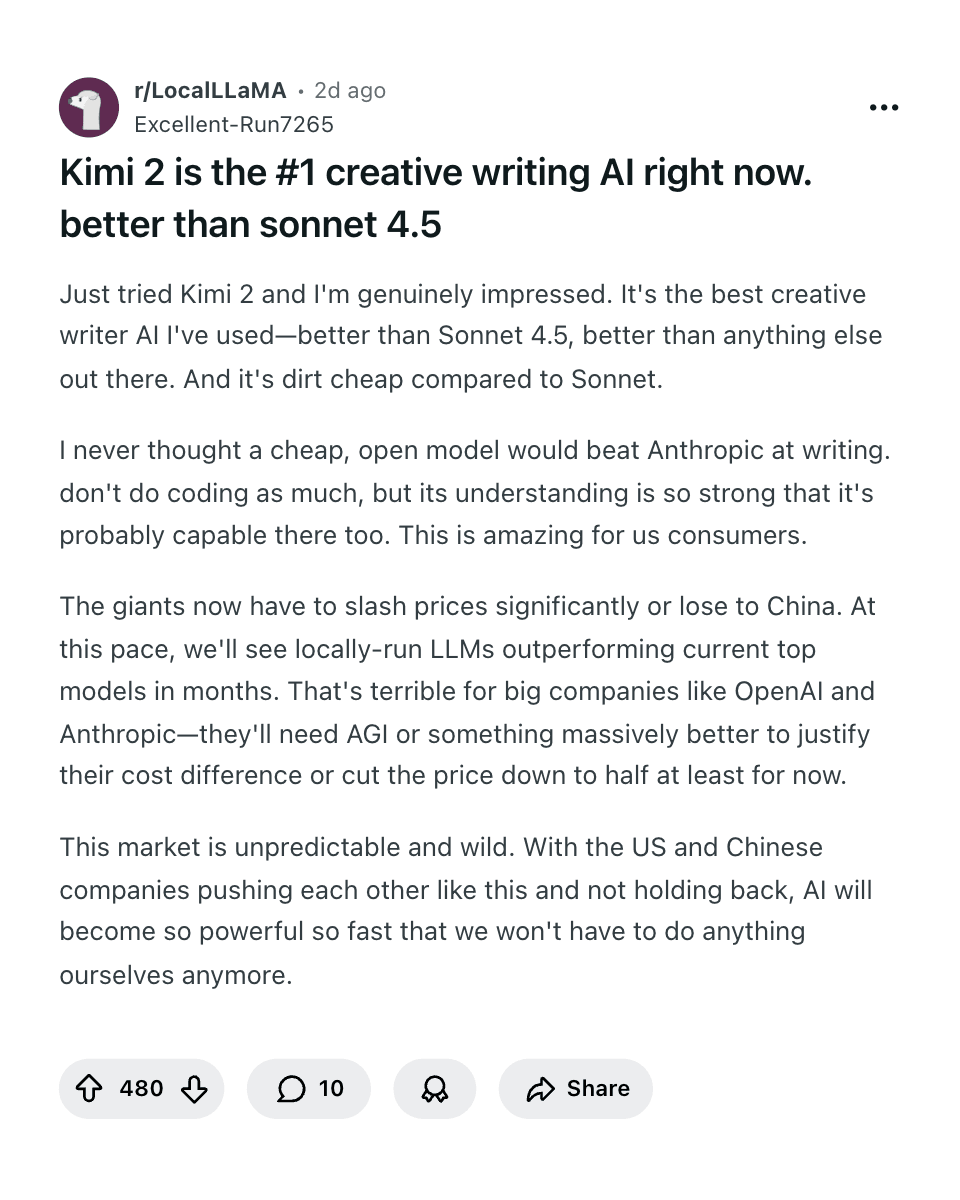The image size is (960, 1200).
Task: Click the vote count showing 480
Action: pos(142,1088)
